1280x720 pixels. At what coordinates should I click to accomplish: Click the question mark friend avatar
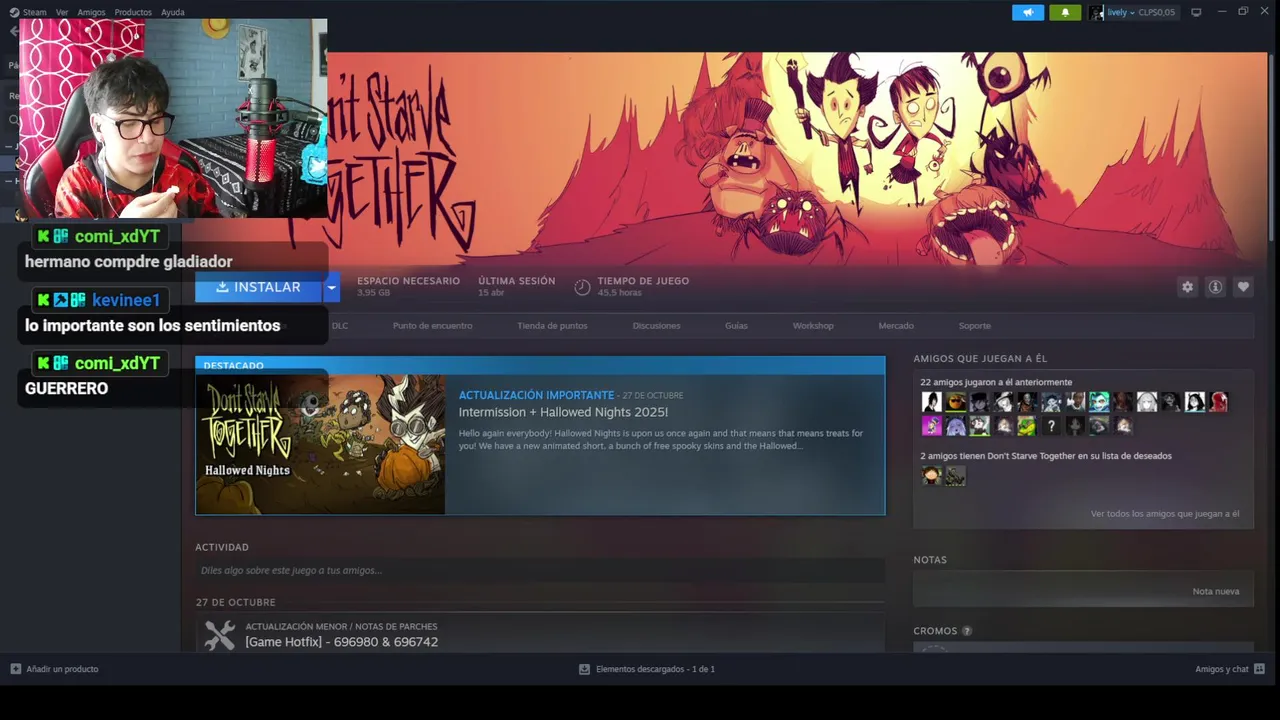point(1051,426)
